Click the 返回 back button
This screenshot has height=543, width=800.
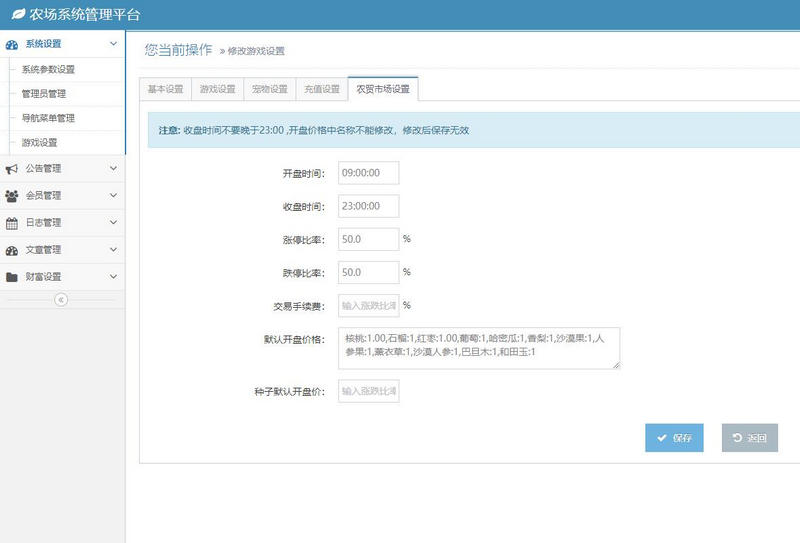749,438
